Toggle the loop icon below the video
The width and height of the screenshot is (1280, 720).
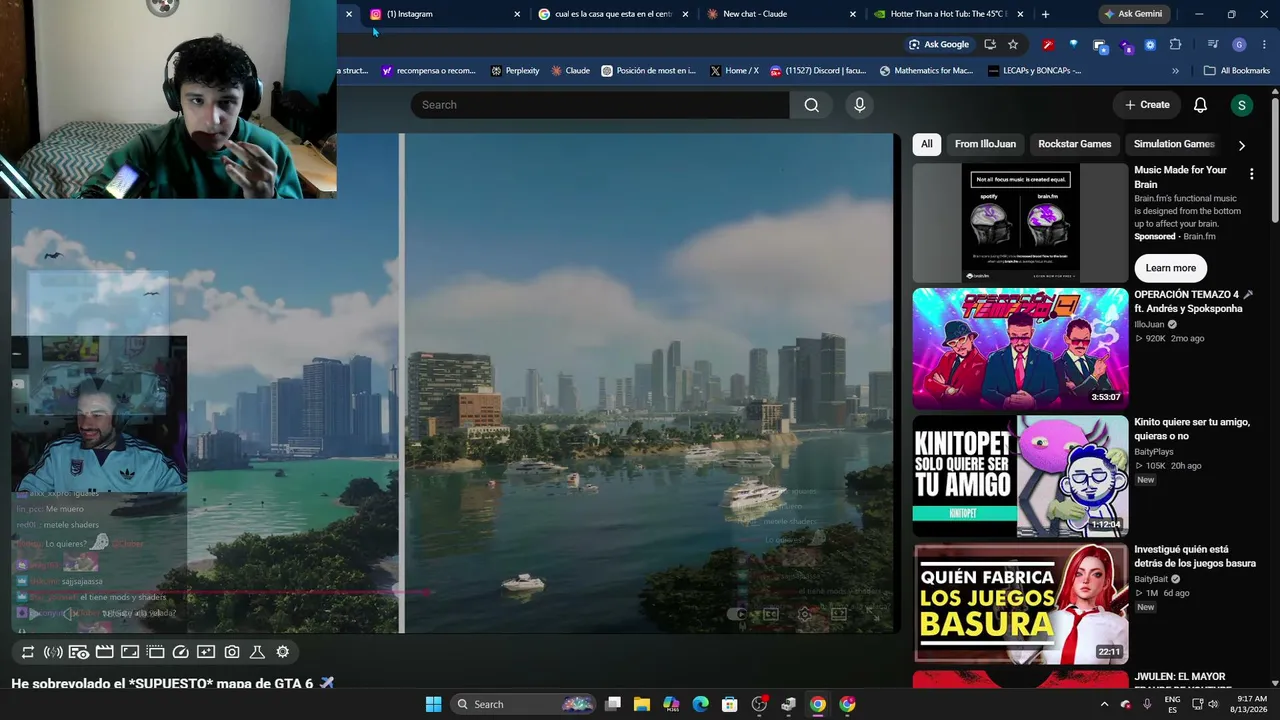28,652
